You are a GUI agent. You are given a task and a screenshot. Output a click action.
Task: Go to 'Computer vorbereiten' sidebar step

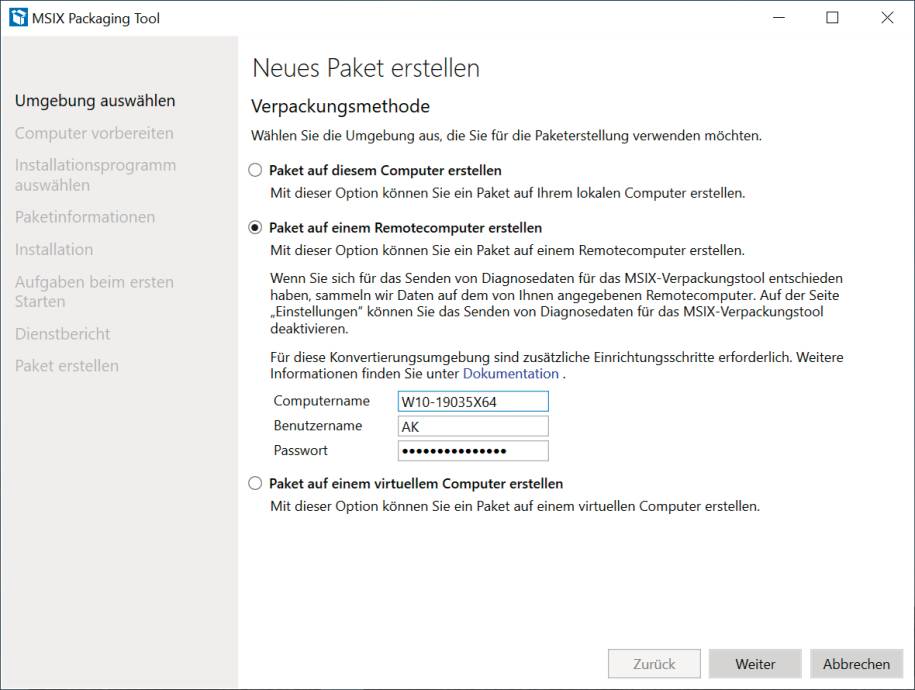[x=94, y=133]
